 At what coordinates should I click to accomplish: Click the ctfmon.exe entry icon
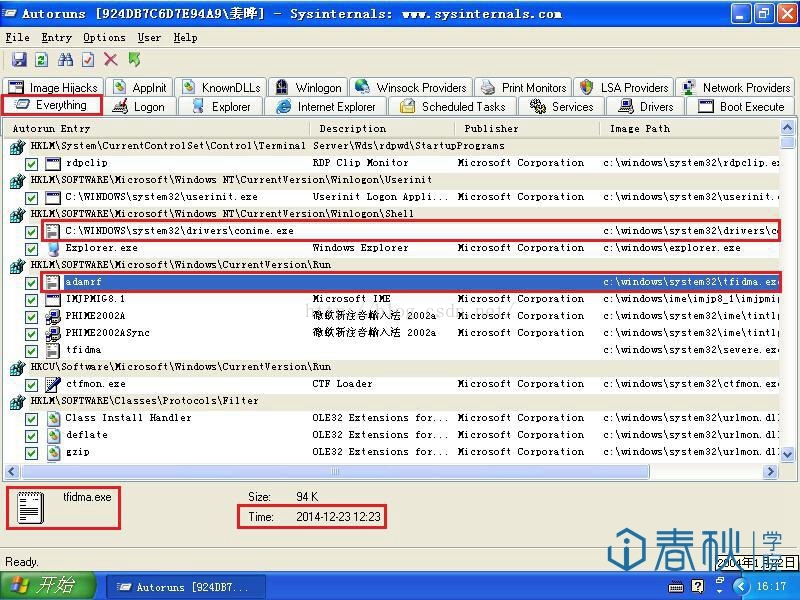(53, 384)
